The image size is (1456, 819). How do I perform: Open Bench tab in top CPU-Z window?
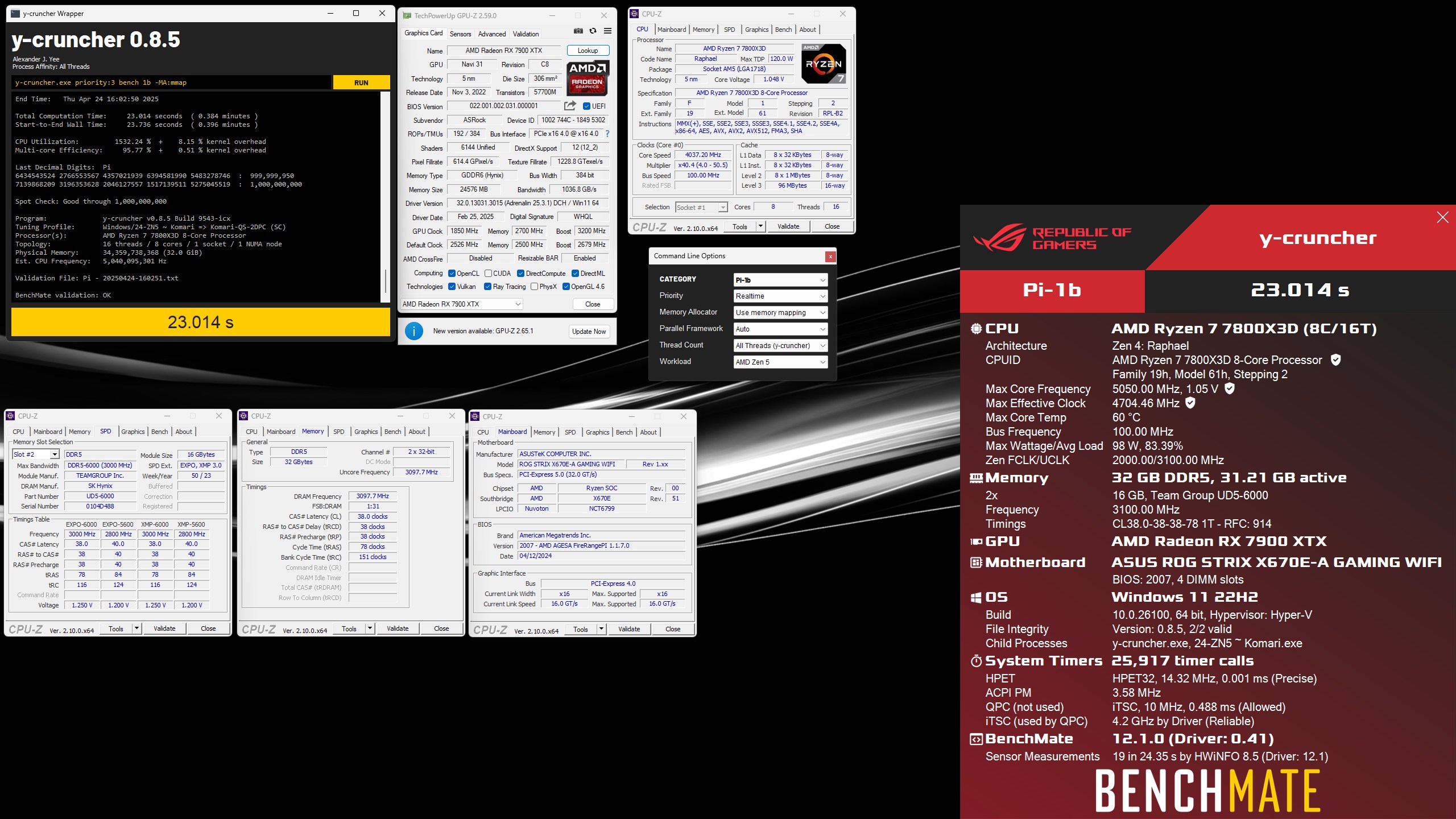coord(783,30)
